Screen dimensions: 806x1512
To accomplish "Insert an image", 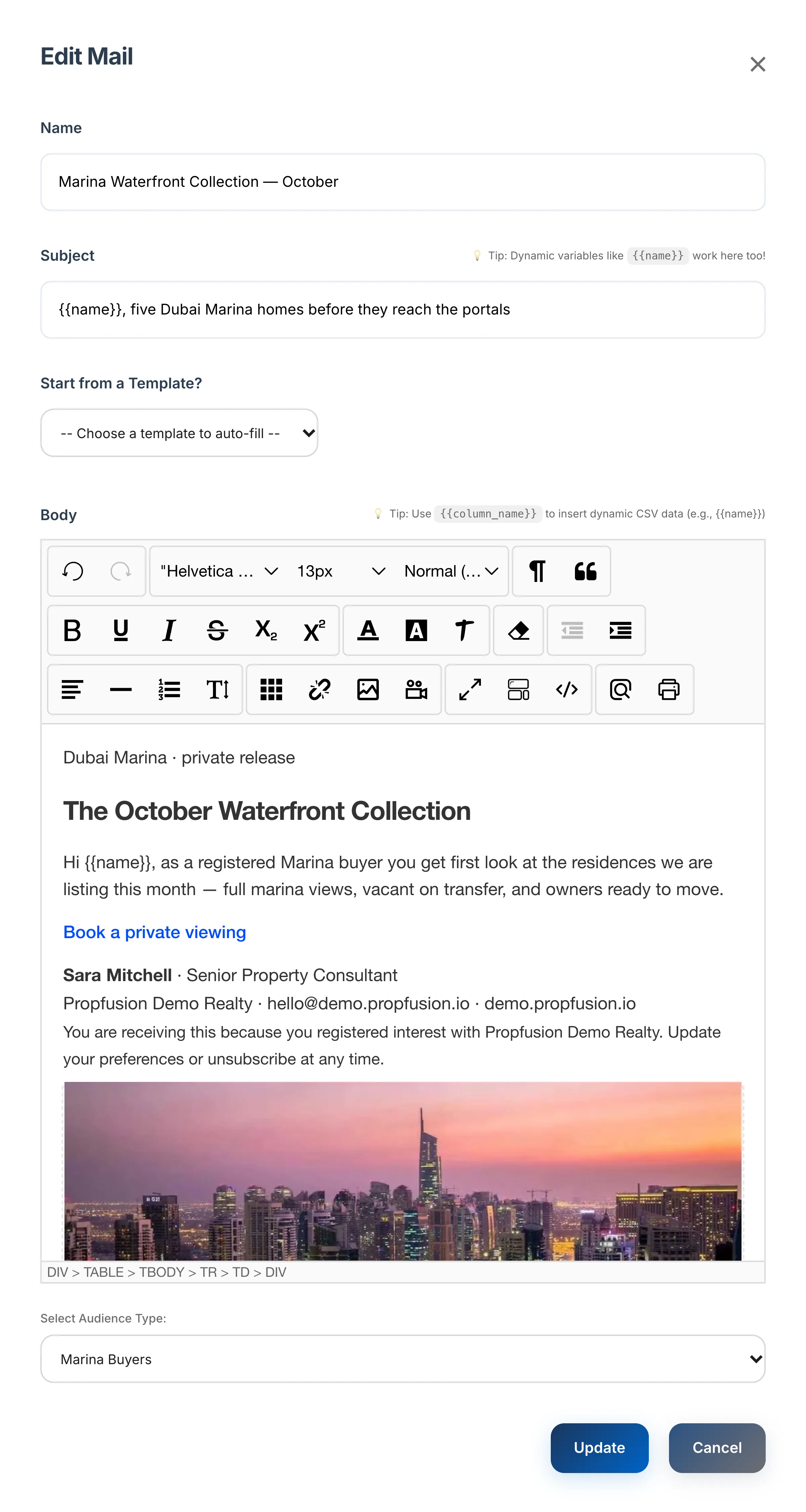I will point(368,689).
